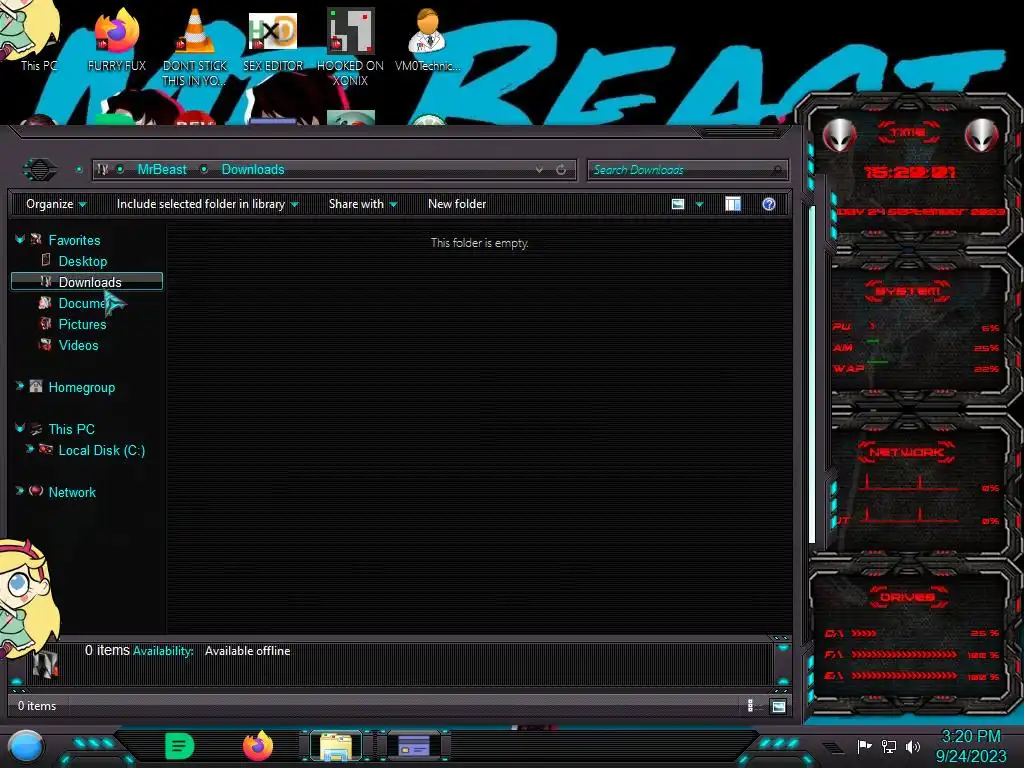Select Videos under Favorites
The image size is (1024, 768).
click(78, 345)
